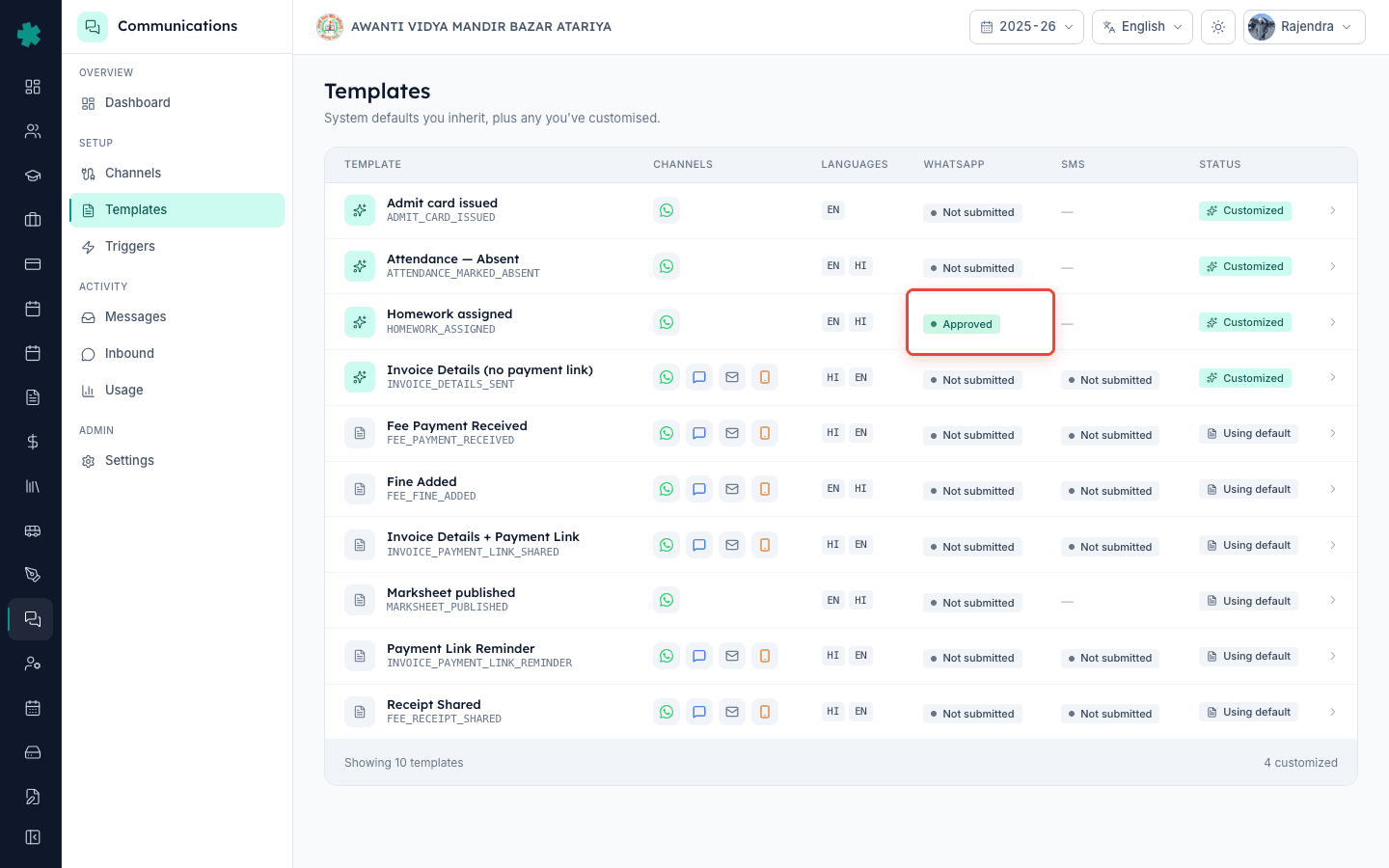Click the '4 customized' footer text
Screen dimensions: 1389x868
[1300, 763]
